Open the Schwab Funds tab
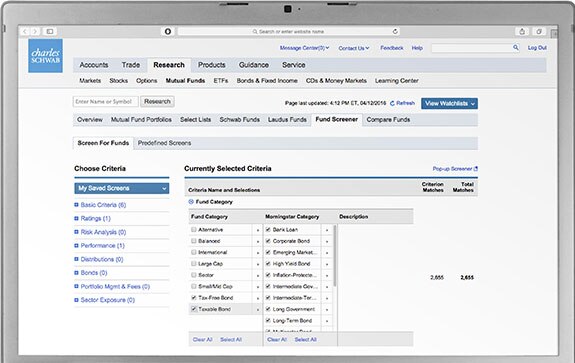 click(x=239, y=120)
